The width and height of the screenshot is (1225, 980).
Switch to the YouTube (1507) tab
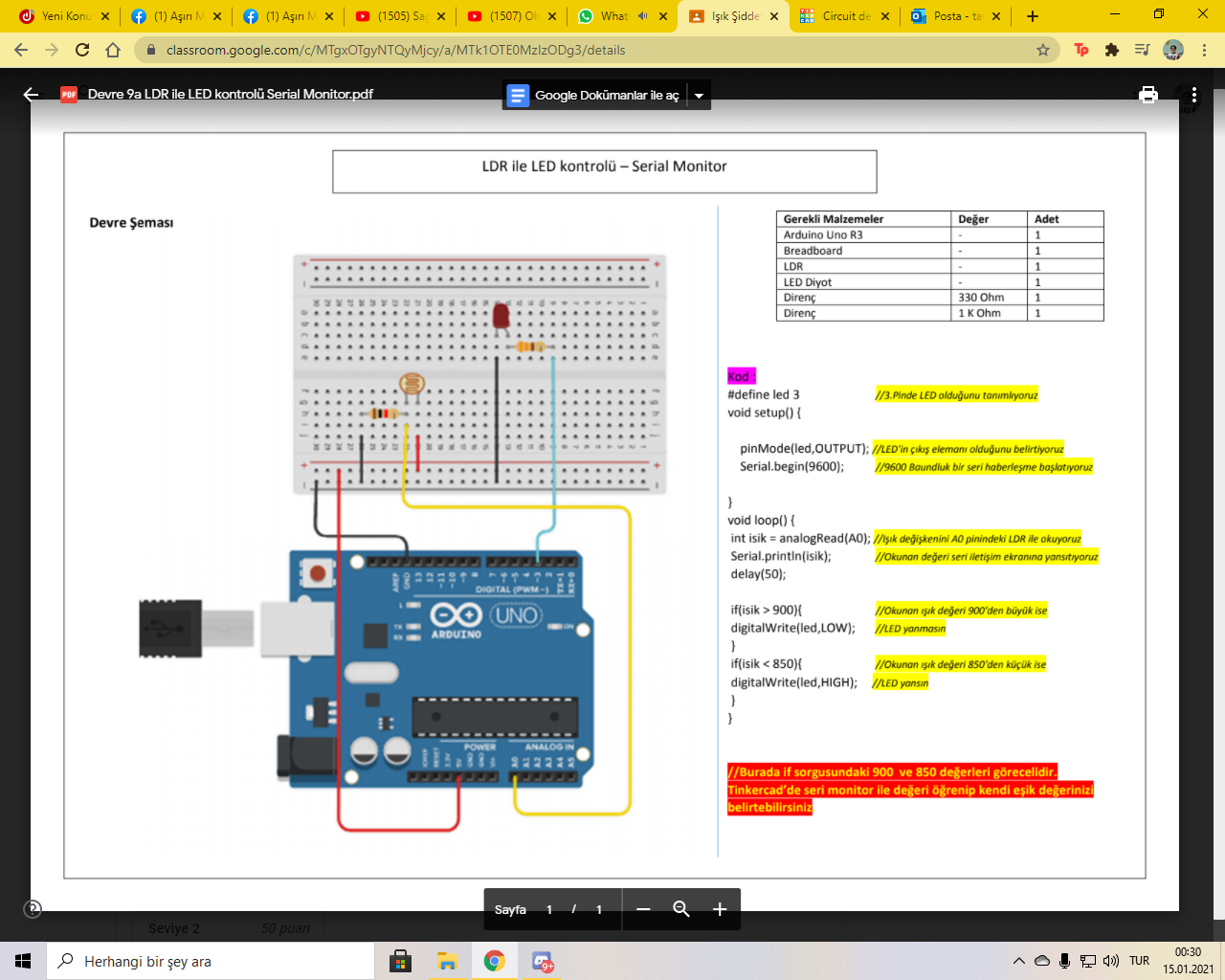[x=511, y=16]
